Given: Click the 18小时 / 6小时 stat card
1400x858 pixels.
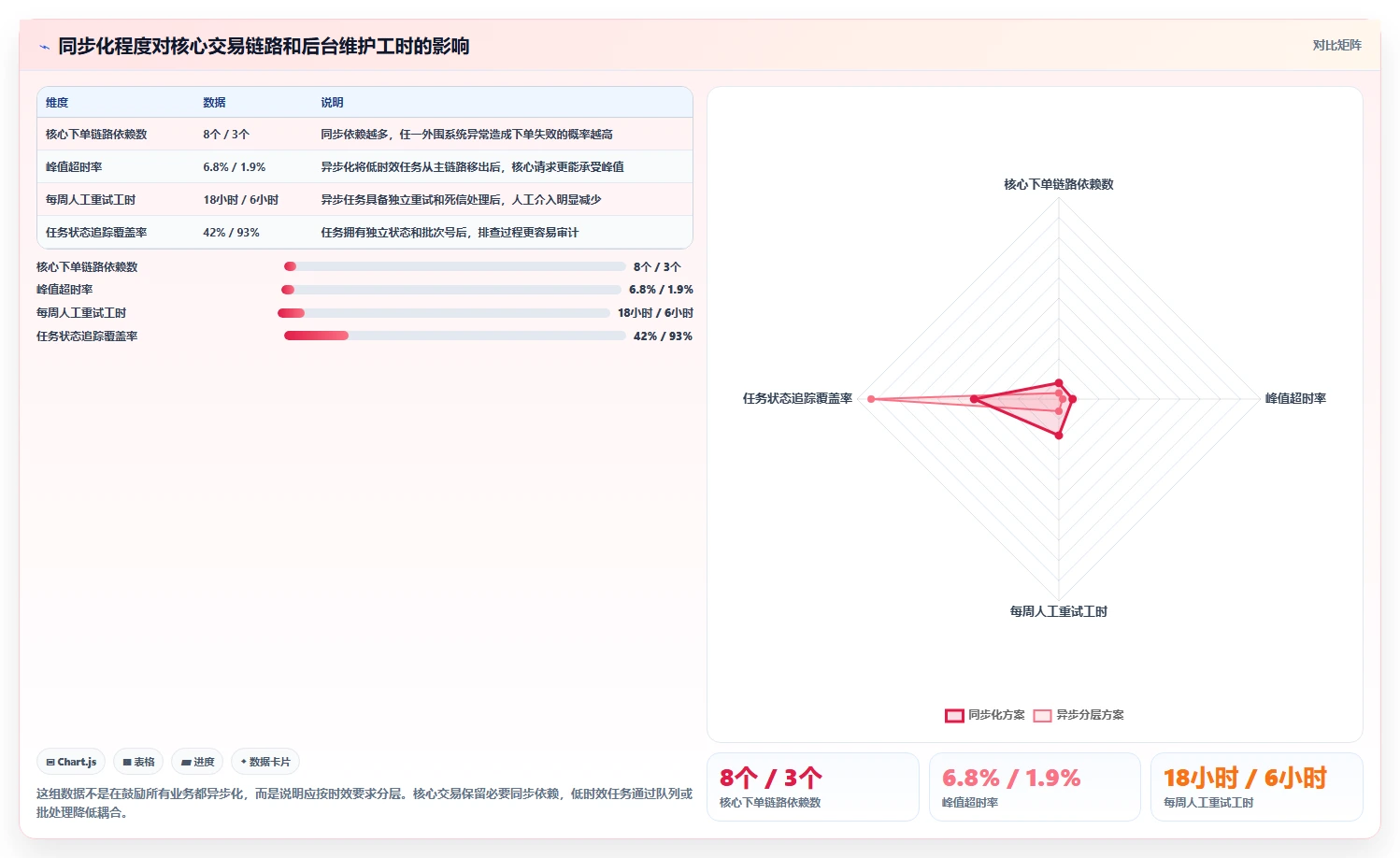Looking at the screenshot, I should click(1256, 787).
